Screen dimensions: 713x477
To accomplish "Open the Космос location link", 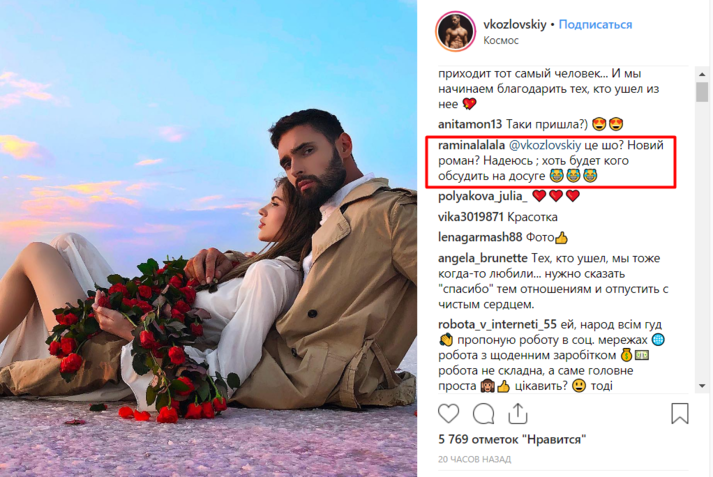I will pos(501,40).
